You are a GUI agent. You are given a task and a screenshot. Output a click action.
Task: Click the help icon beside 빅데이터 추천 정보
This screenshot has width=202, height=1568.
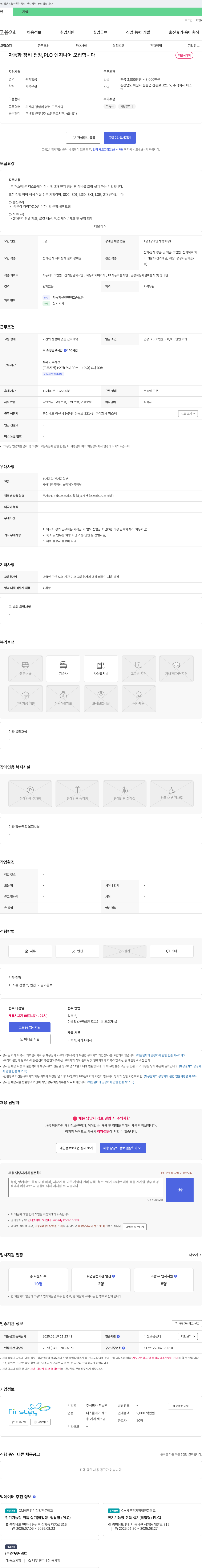pyautogui.click(x=34, y=1497)
